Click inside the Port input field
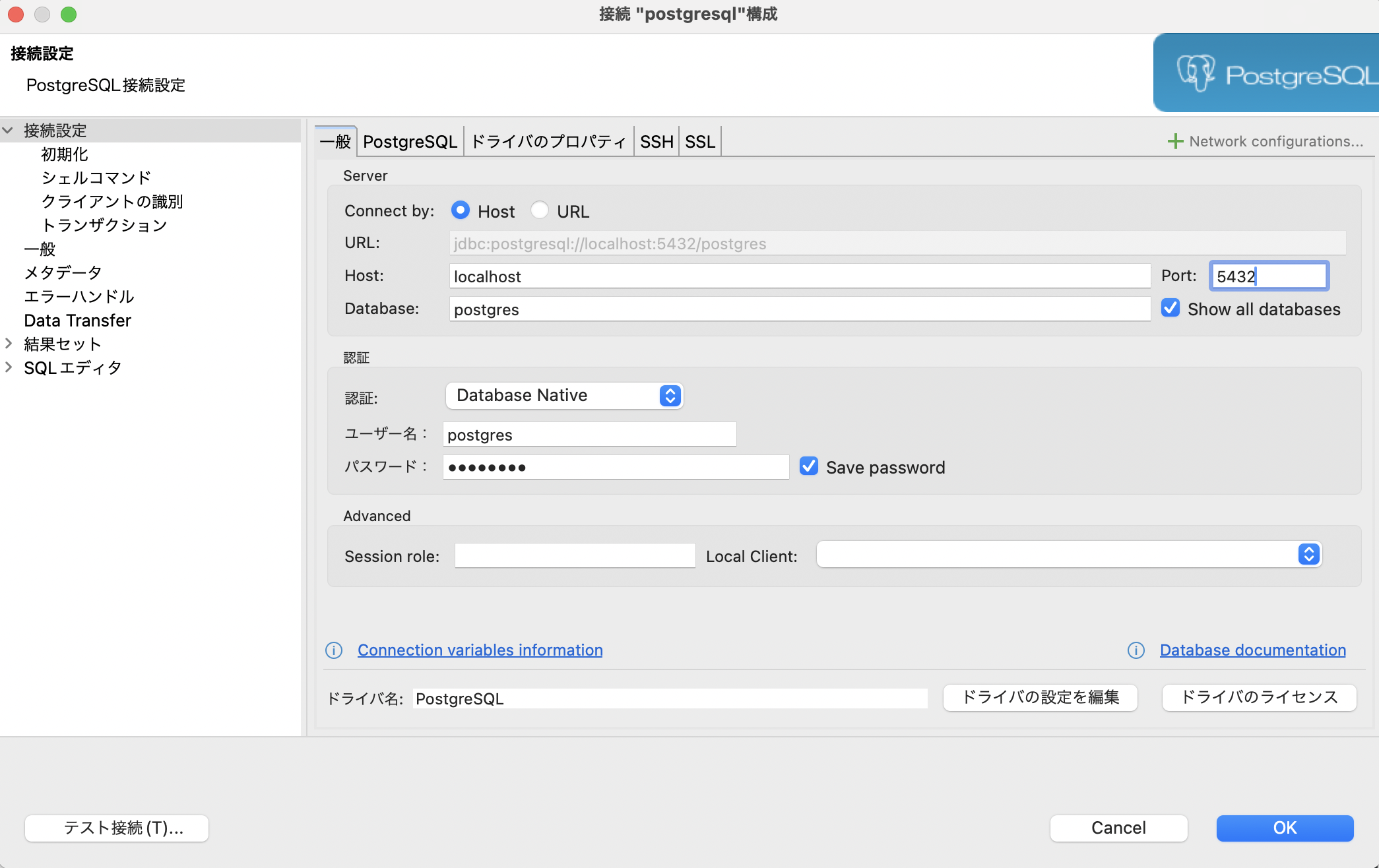The width and height of the screenshot is (1379, 868). coord(1267,276)
